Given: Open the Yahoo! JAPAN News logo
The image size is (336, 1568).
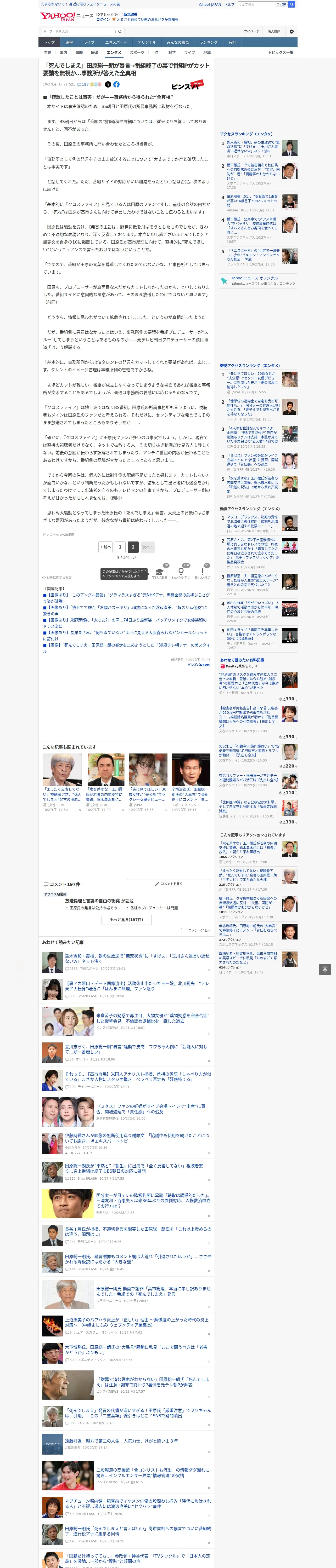Looking at the screenshot, I should pos(67,16).
